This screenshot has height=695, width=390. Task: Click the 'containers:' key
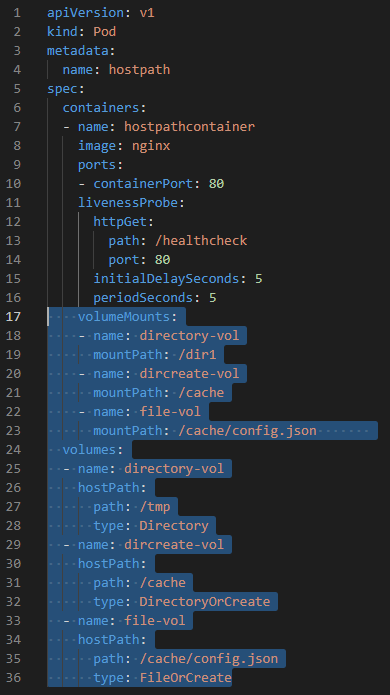[104, 108]
